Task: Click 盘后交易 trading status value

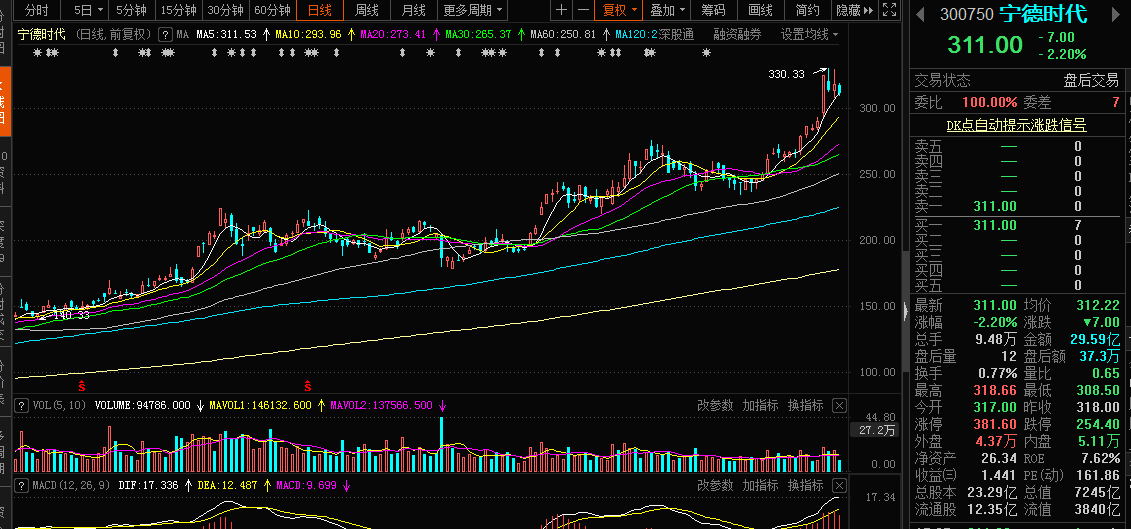Action: (1091, 80)
